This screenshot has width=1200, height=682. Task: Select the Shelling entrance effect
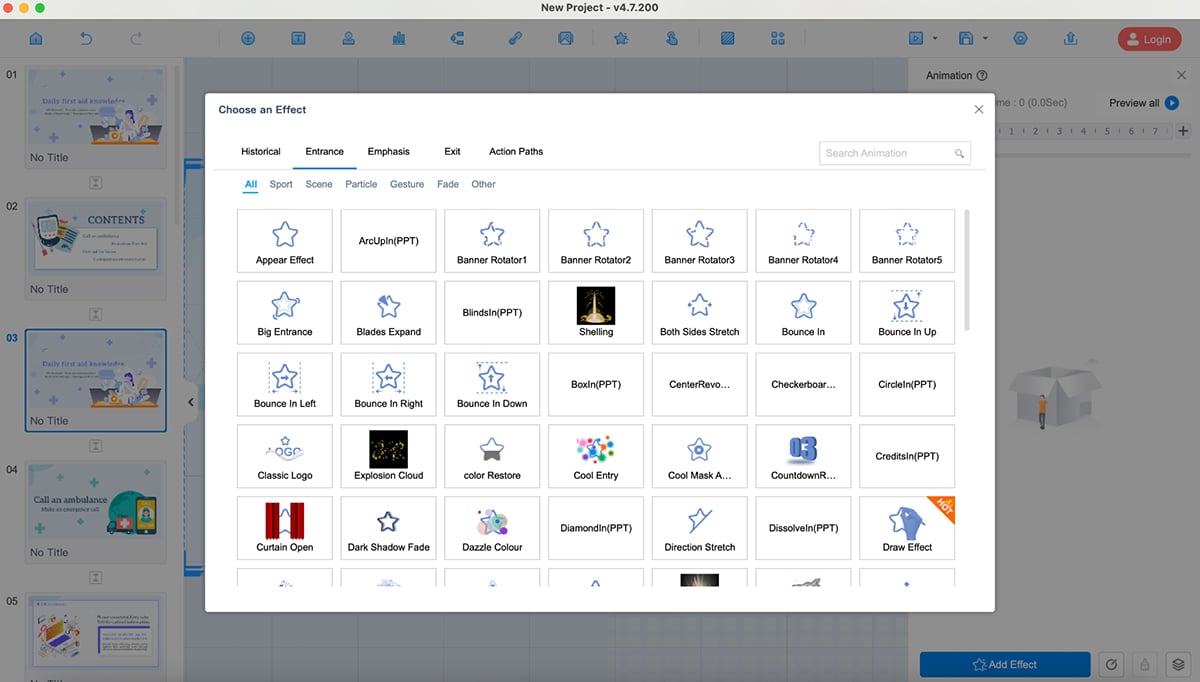[x=595, y=312]
